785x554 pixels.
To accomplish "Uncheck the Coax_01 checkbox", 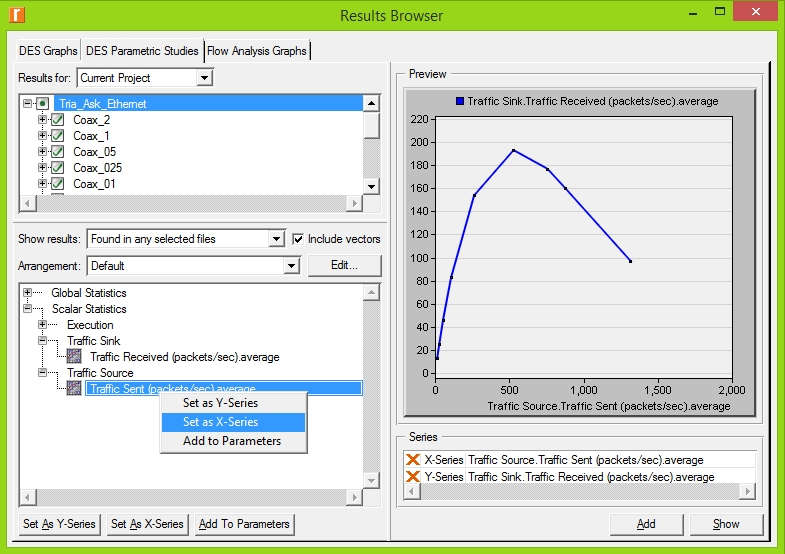I will pyautogui.click(x=58, y=184).
